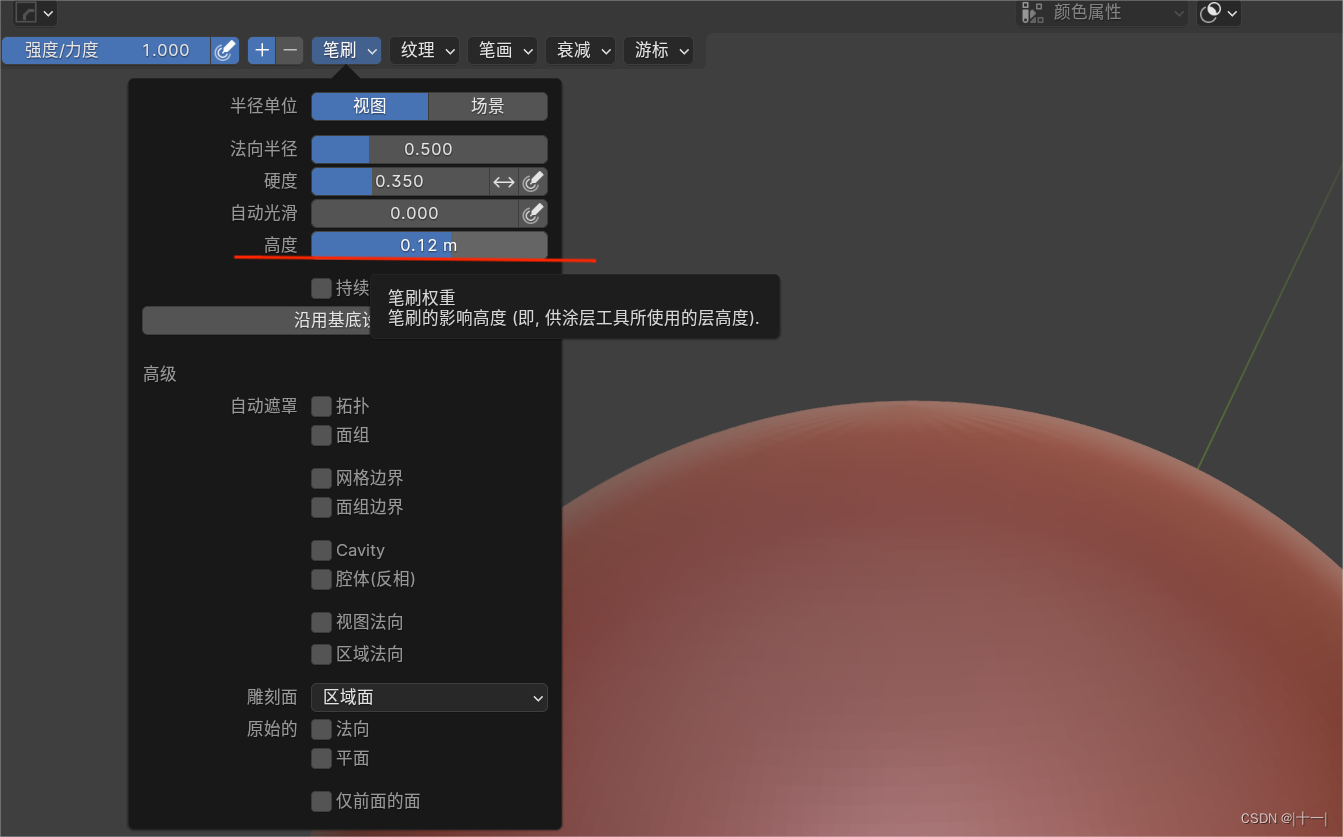Enable 腔体(反相) checkbox

point(321,579)
